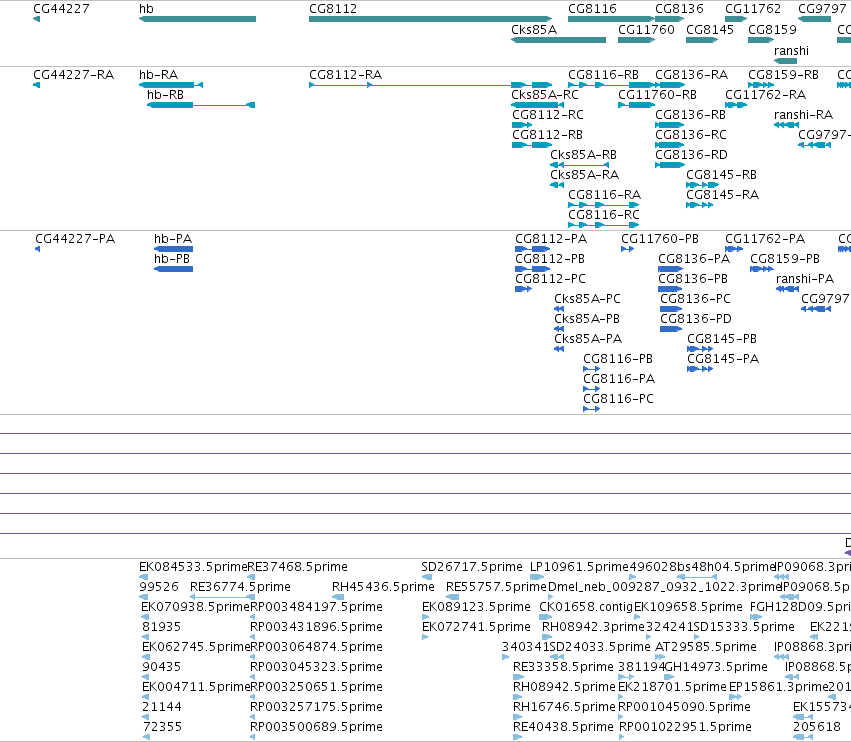Click the CG44227 gene label
This screenshot has width=851, height=742.
pos(61,9)
